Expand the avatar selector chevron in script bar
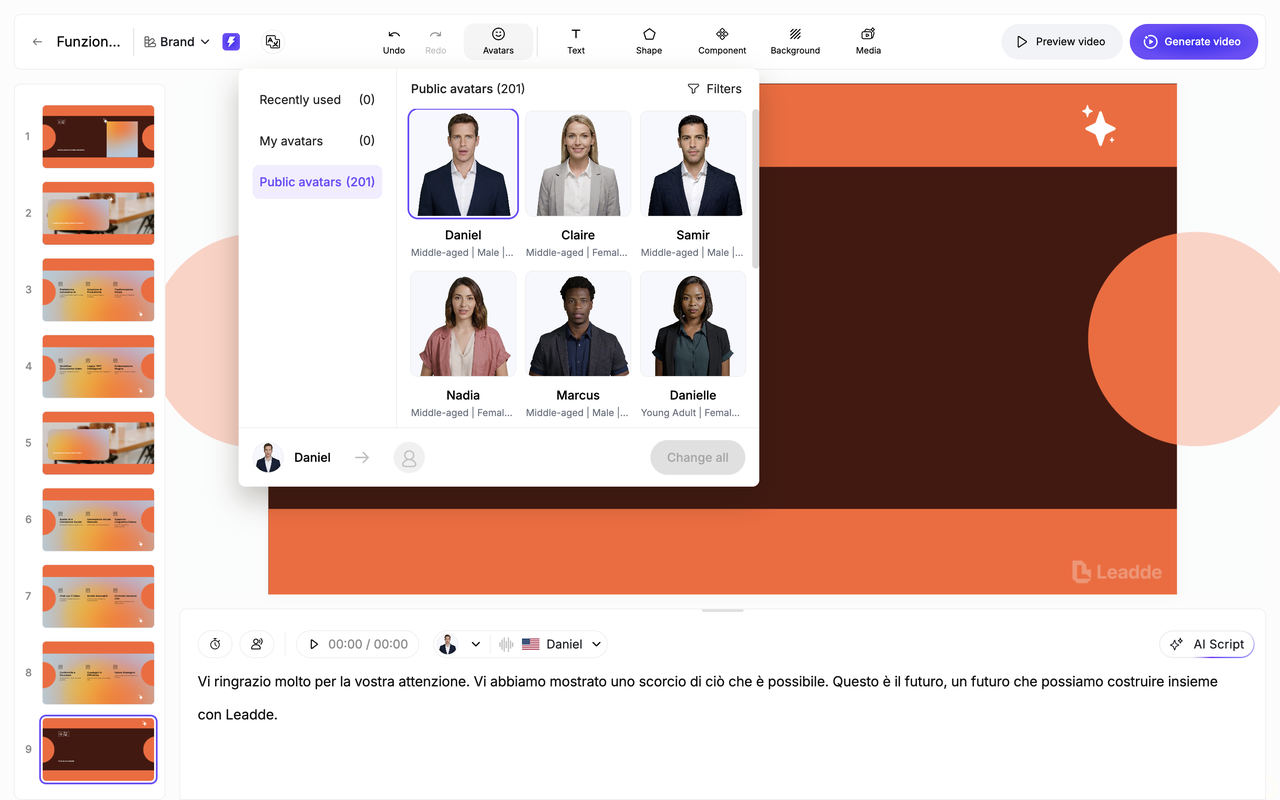Screen dimensions: 1280x800 coord(476,644)
